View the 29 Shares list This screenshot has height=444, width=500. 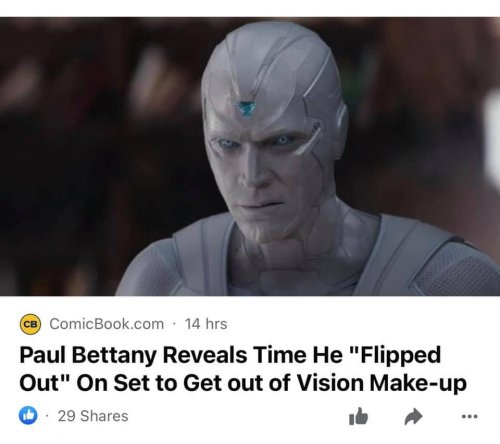click(x=93, y=416)
